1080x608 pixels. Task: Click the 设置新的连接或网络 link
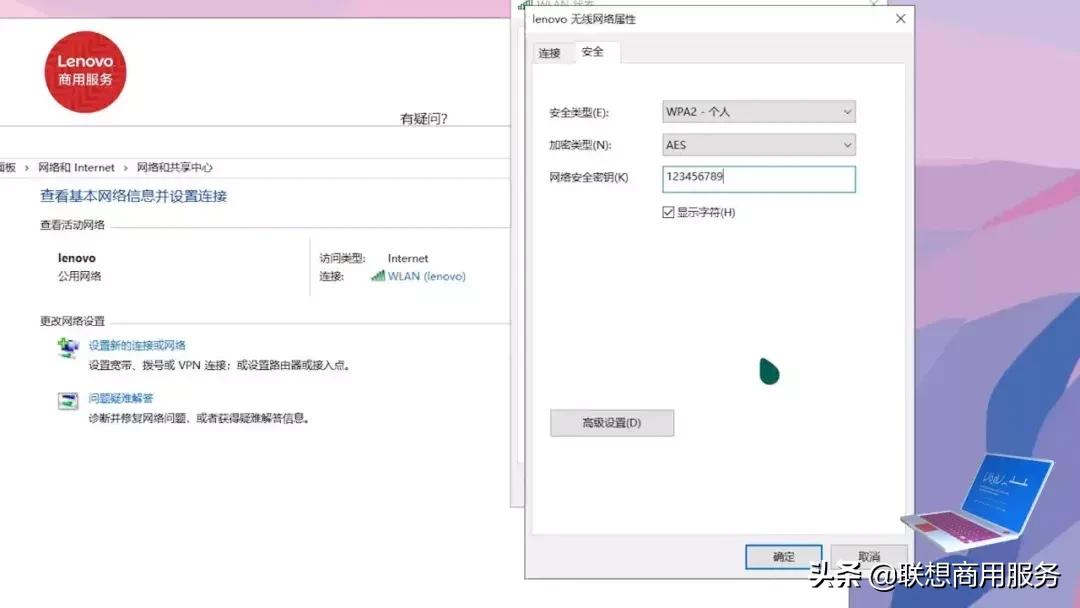tap(137, 347)
